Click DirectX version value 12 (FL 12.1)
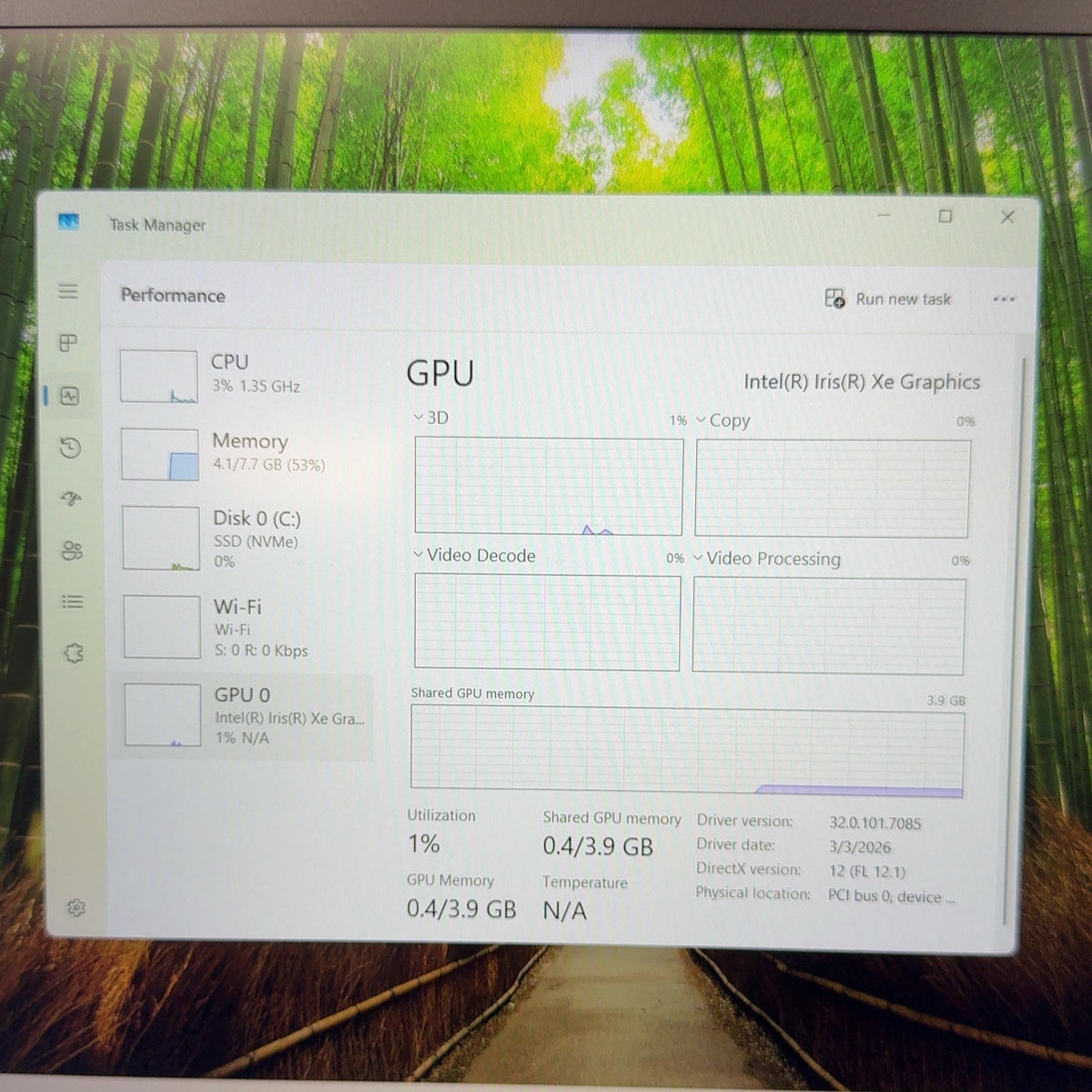The height and width of the screenshot is (1092, 1092). (x=866, y=871)
